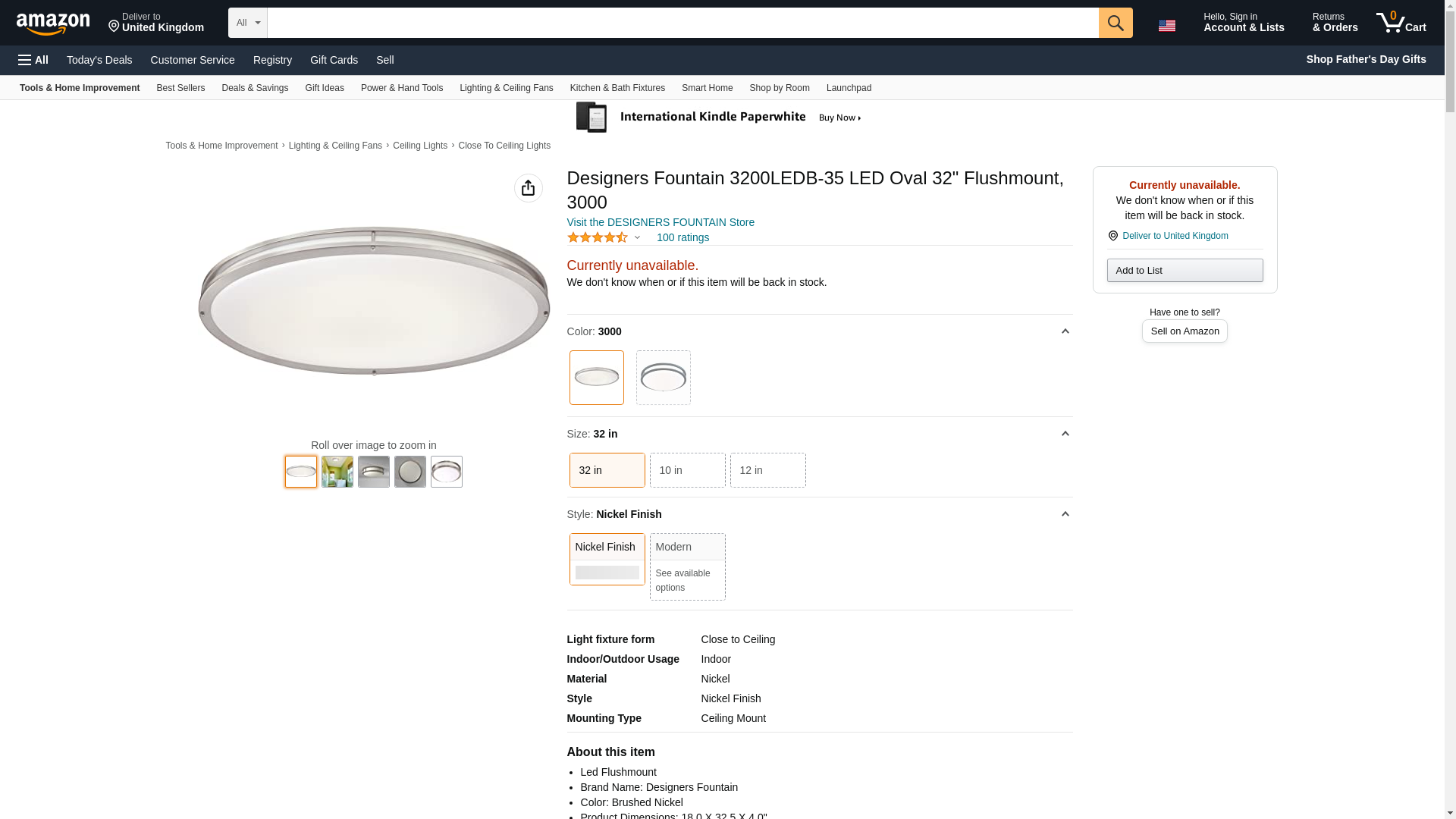The image size is (1456, 819).
Task: Click the US flag language selector
Action: 1166,25
